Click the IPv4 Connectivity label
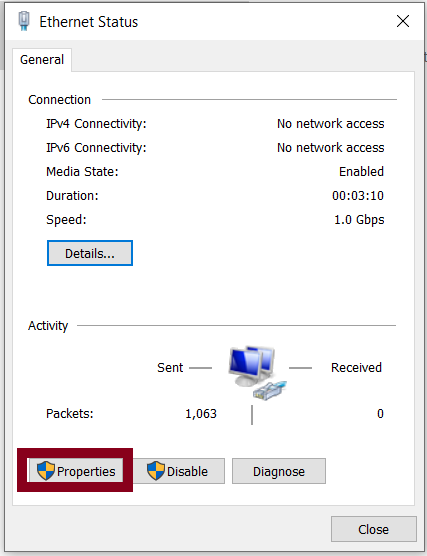 point(96,124)
